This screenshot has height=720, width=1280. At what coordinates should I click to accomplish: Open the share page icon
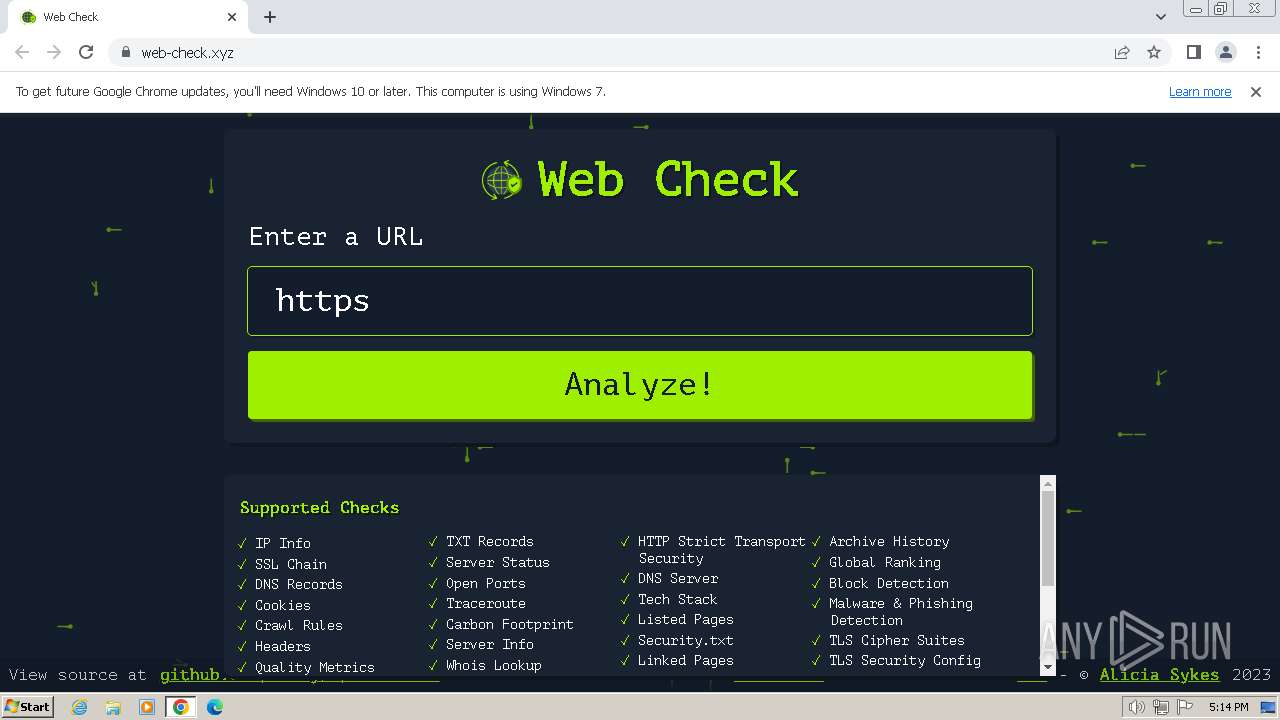[1122, 52]
